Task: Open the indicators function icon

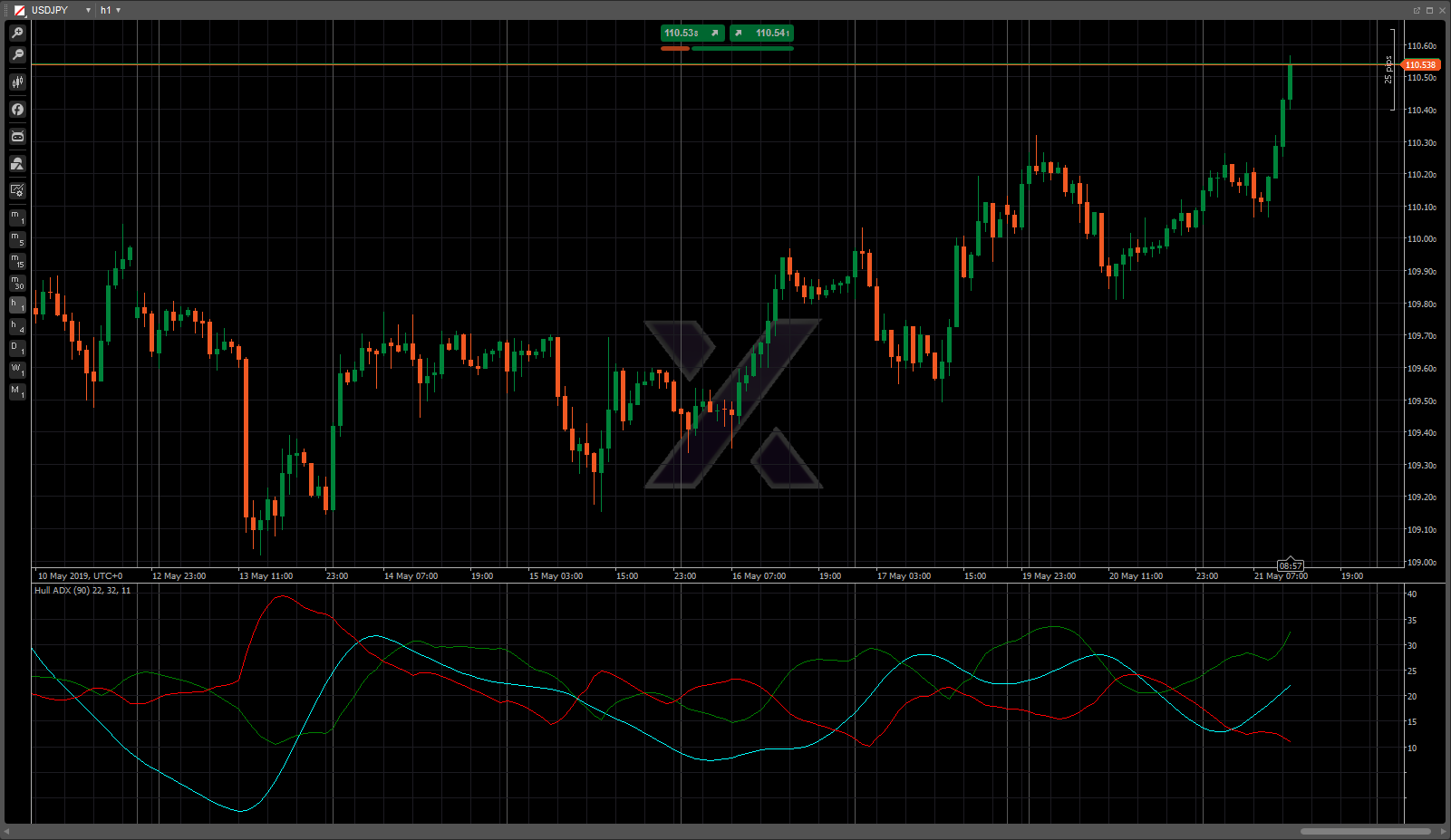Action: click(17, 110)
